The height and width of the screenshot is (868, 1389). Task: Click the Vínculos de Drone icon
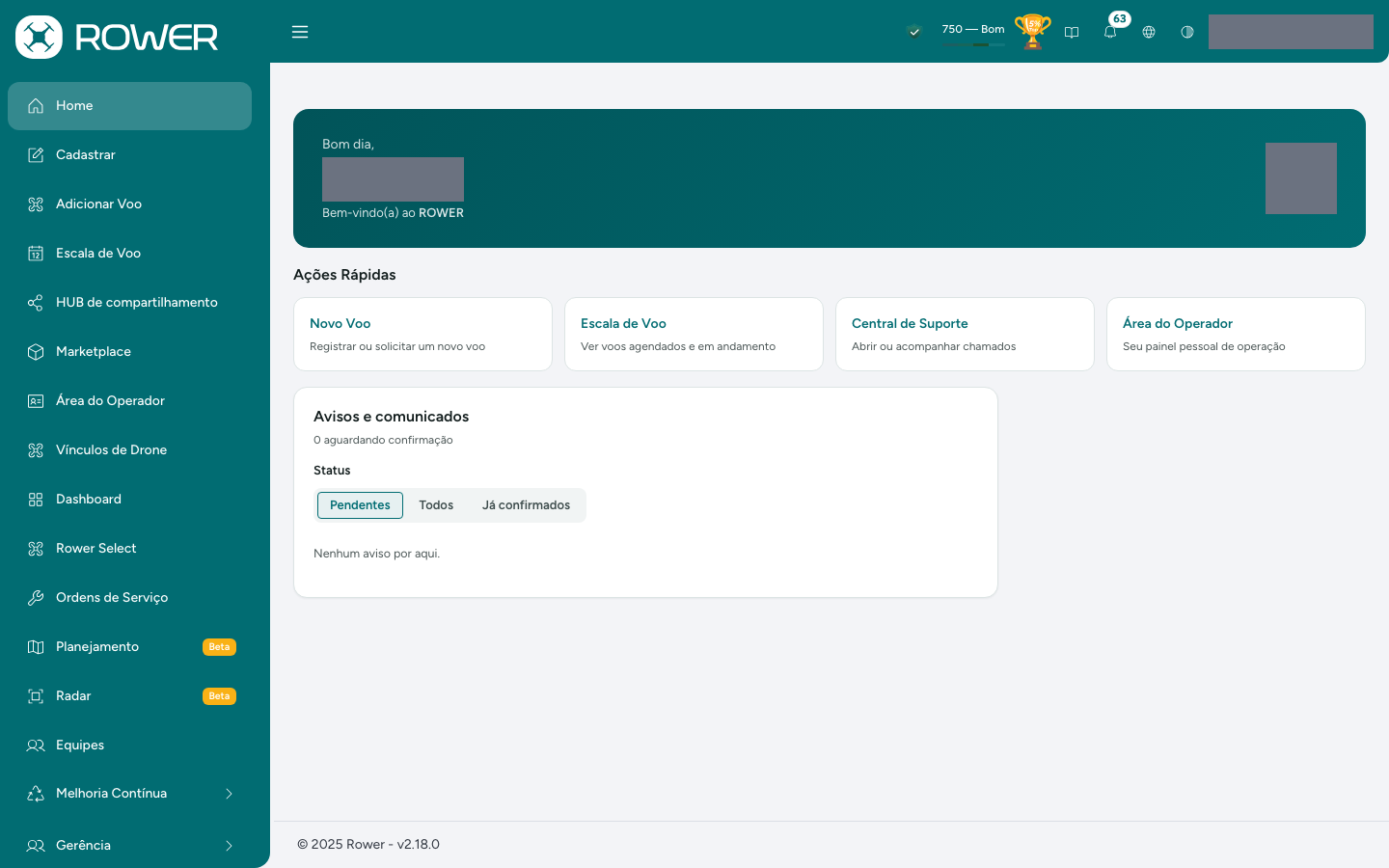(x=36, y=450)
